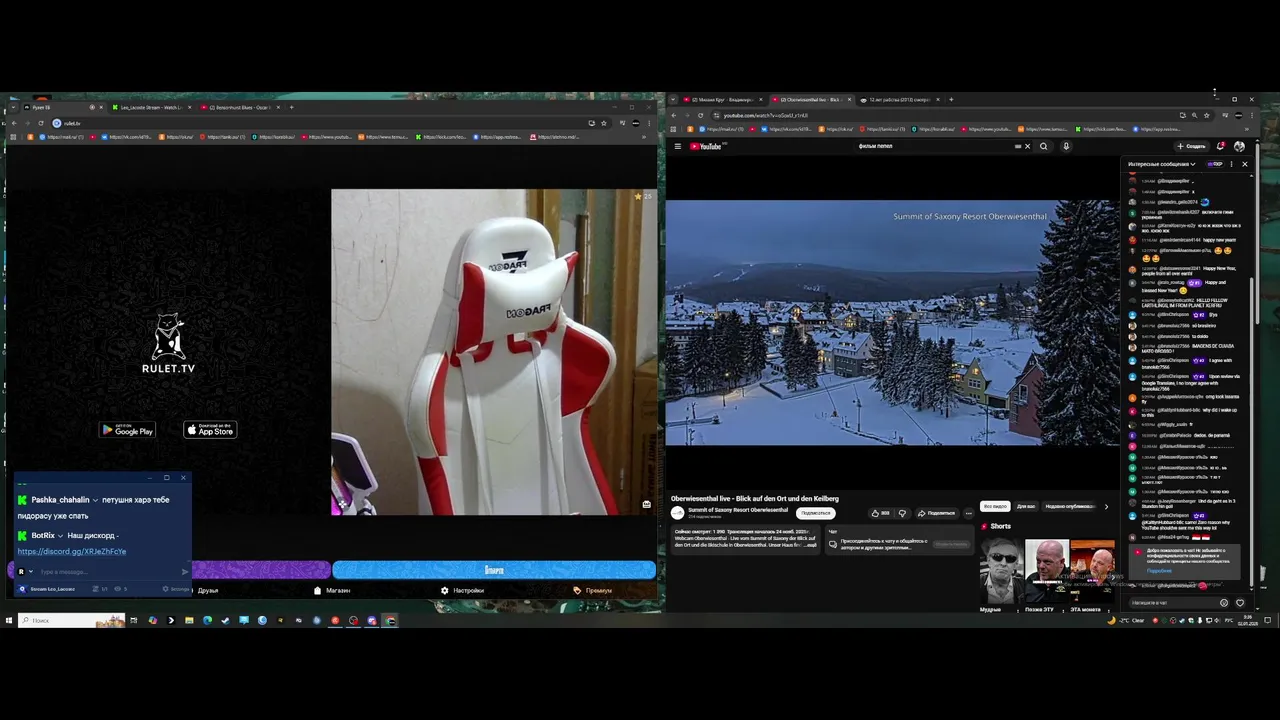Click the purple button on Rulet.tv
Viewport: 1280px width, 720px height.
pyautogui.click(x=260, y=570)
